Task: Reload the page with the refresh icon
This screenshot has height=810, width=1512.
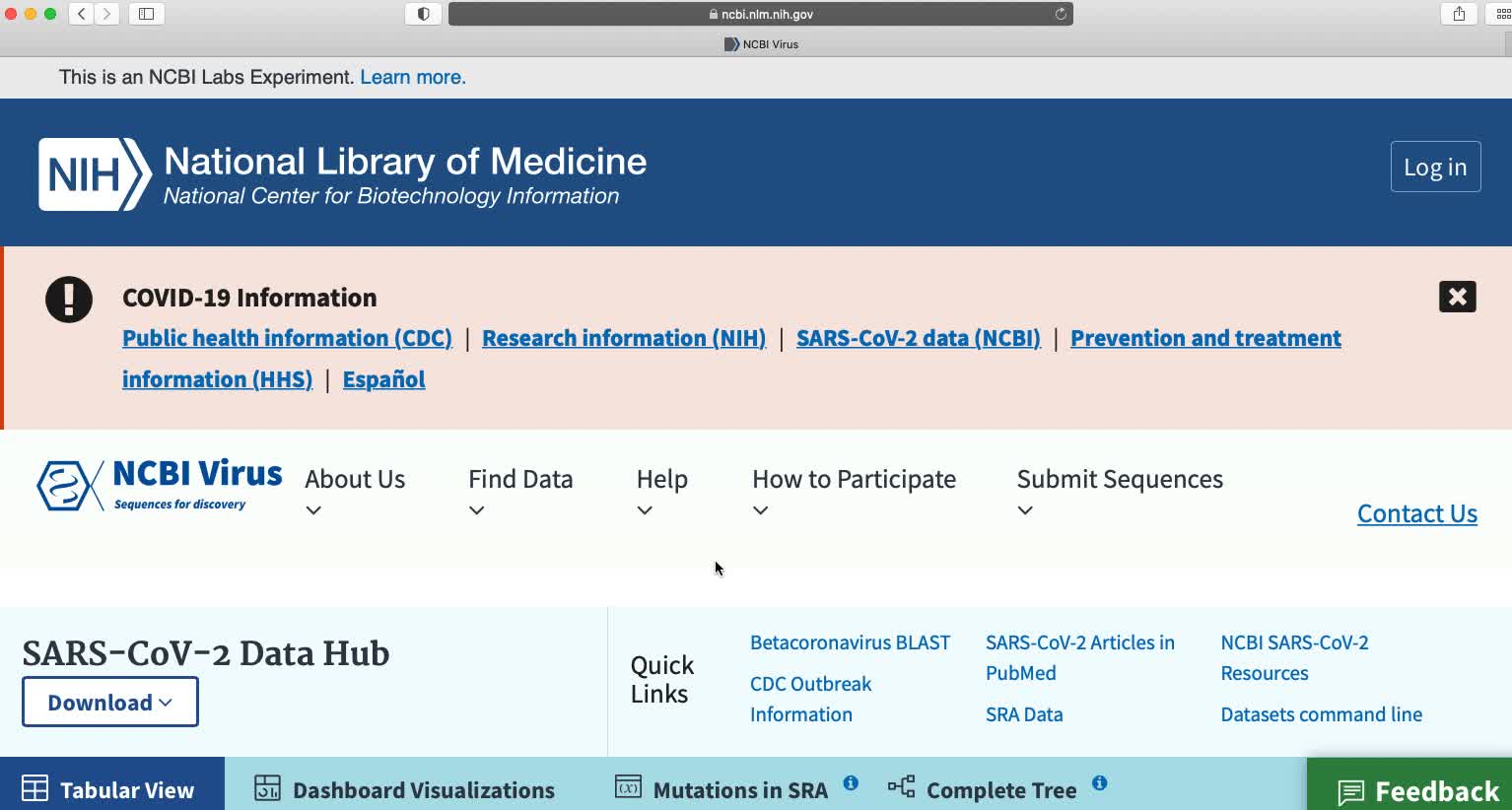Action: tap(1061, 14)
